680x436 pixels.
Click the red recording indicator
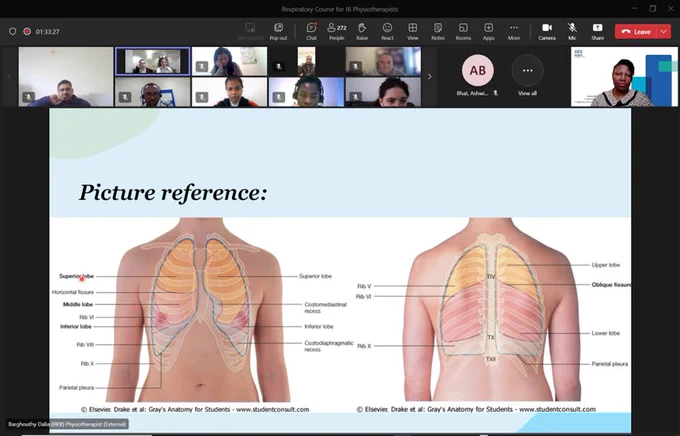coord(27,31)
